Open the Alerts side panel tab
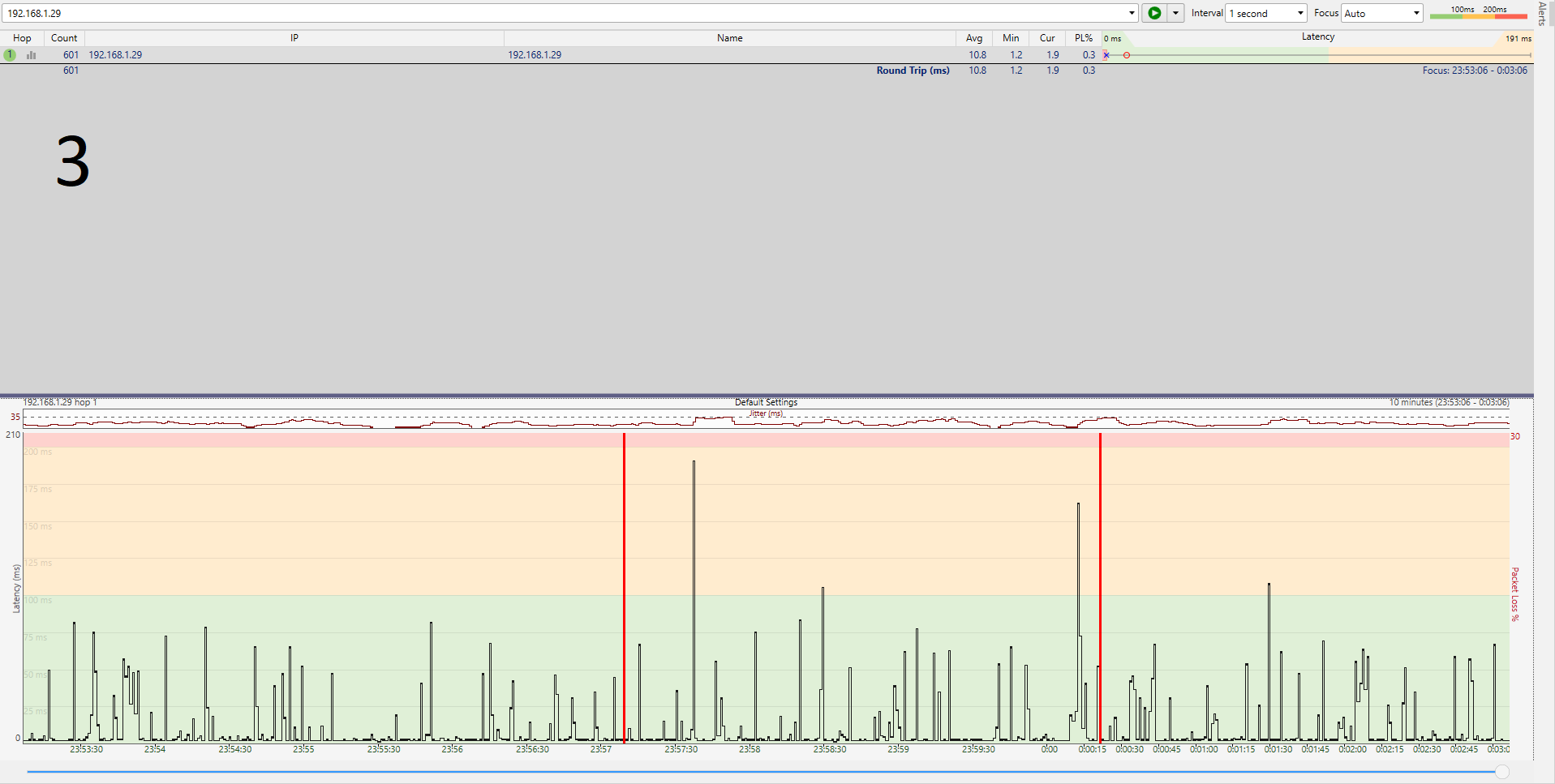 point(1544,14)
